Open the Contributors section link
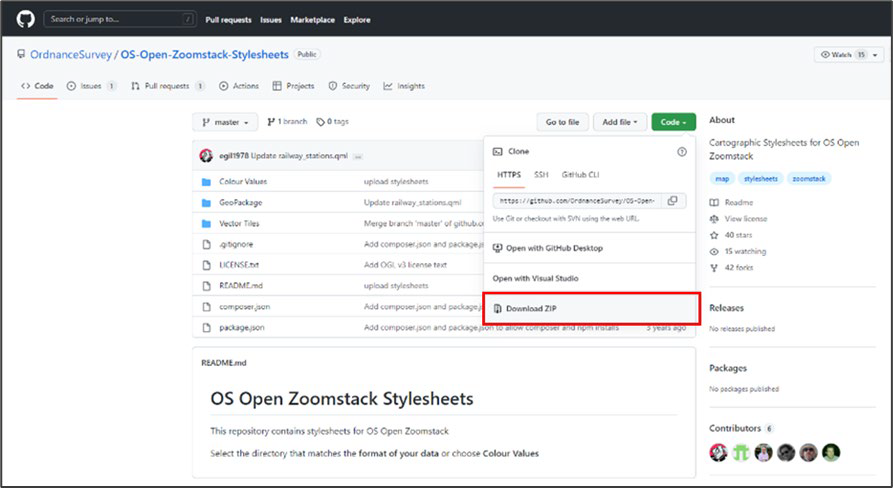 tap(735, 428)
